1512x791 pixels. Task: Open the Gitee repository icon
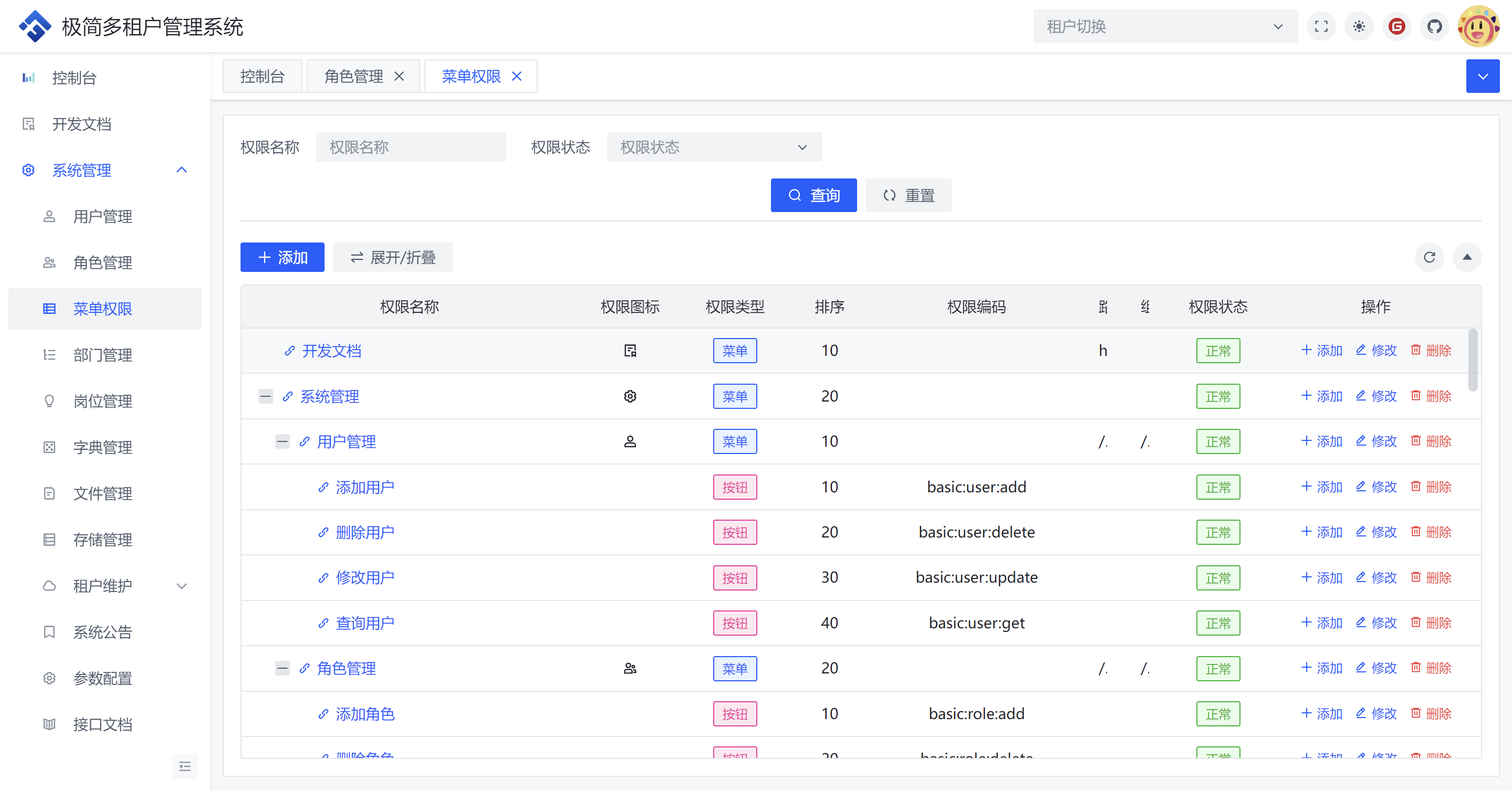[x=1396, y=26]
